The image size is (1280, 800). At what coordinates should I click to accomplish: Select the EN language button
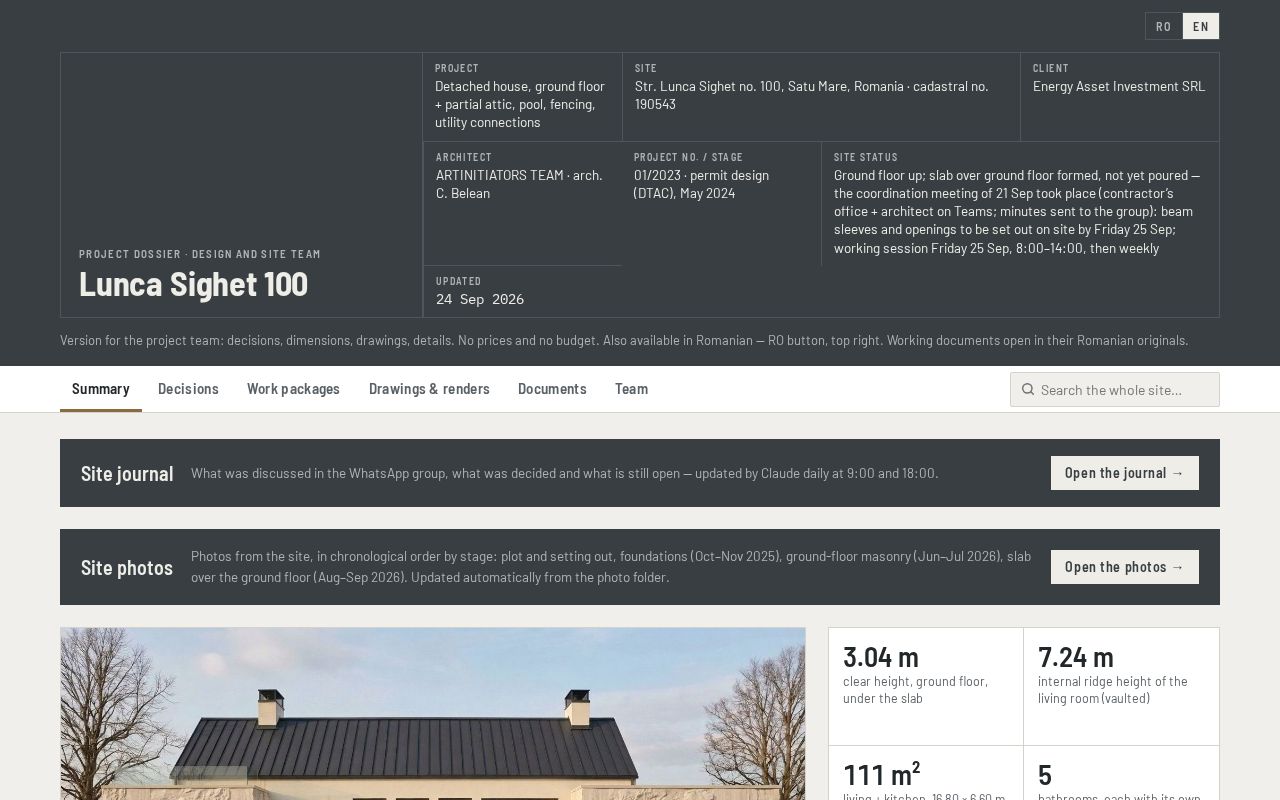pos(1201,26)
